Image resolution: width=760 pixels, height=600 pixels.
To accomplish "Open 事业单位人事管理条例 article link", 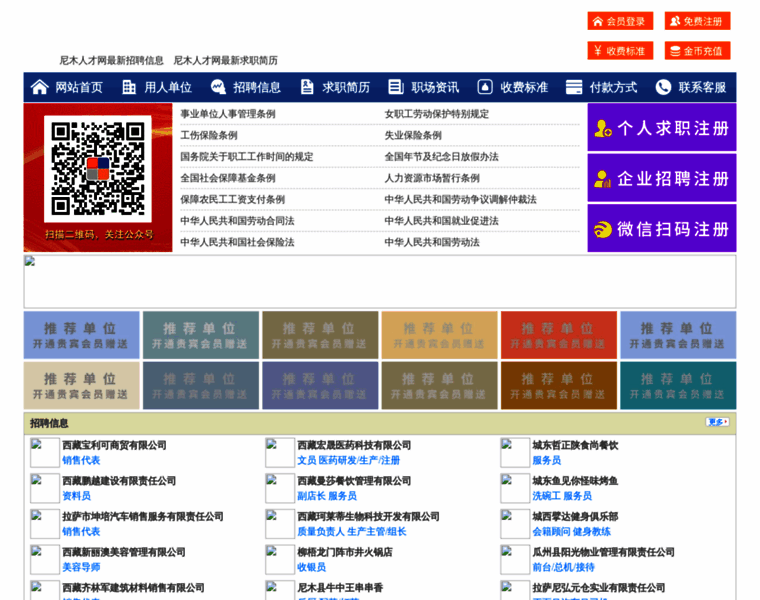I will [x=227, y=114].
